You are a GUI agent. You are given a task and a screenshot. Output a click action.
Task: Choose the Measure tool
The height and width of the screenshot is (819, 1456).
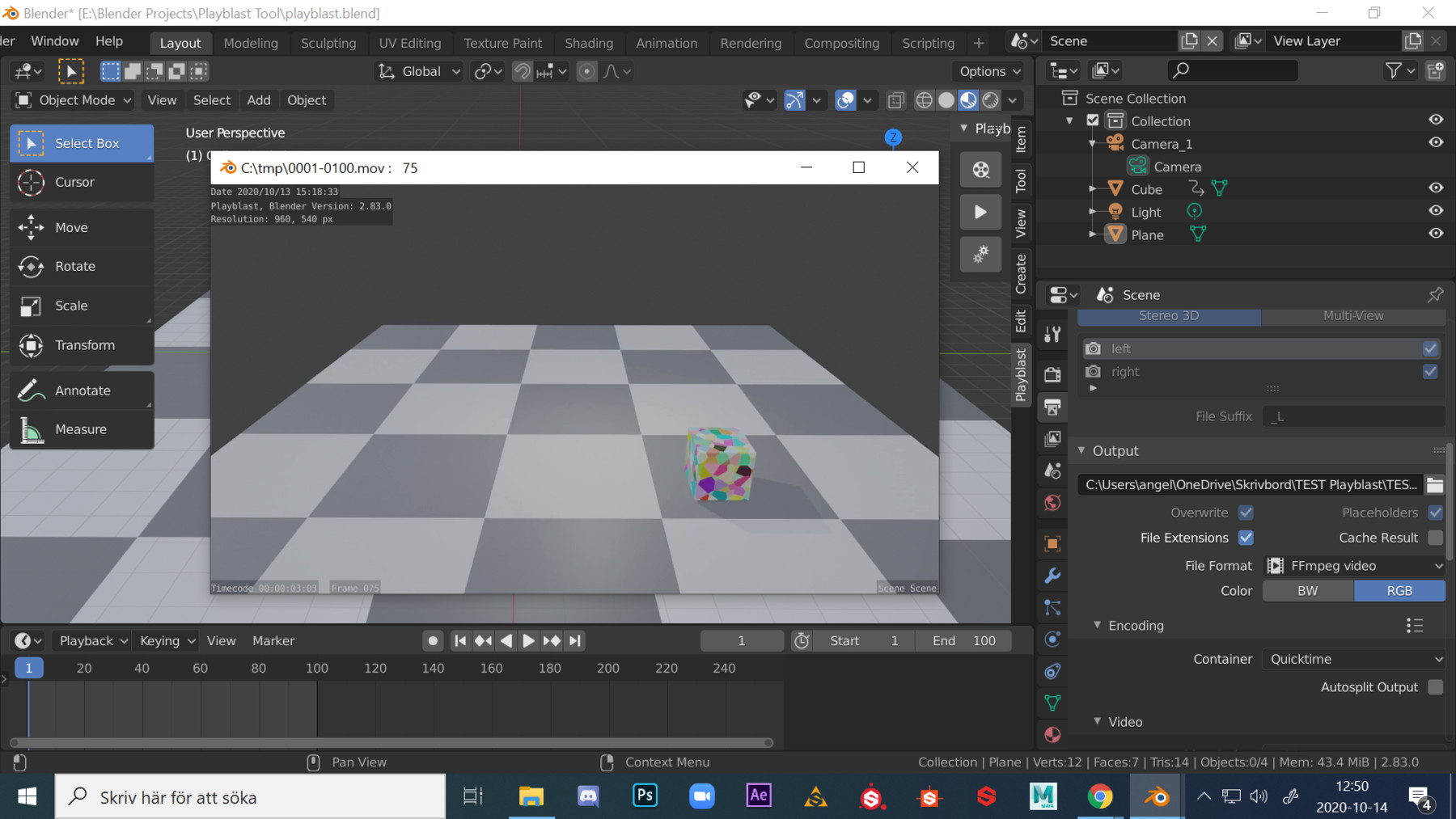(82, 429)
